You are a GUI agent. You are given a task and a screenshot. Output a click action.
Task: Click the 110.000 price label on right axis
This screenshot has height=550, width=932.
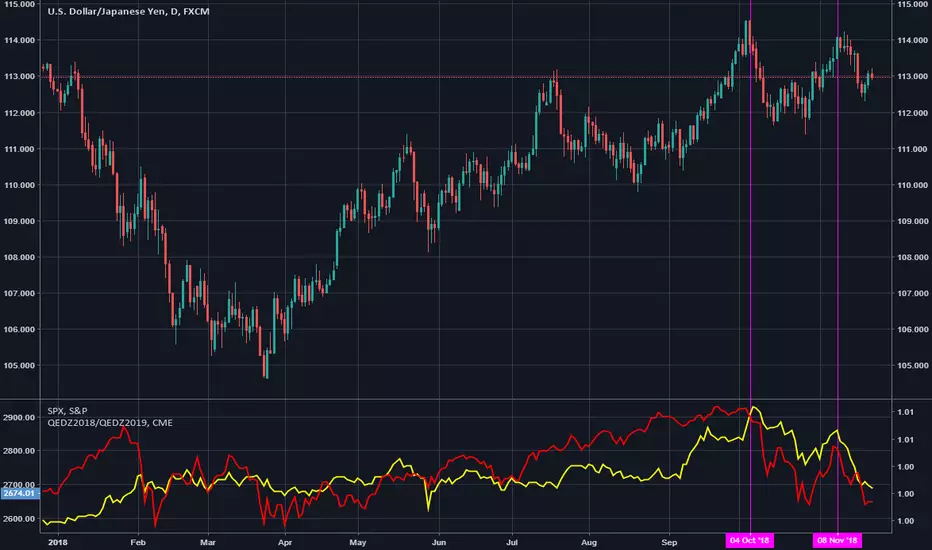(x=912, y=185)
